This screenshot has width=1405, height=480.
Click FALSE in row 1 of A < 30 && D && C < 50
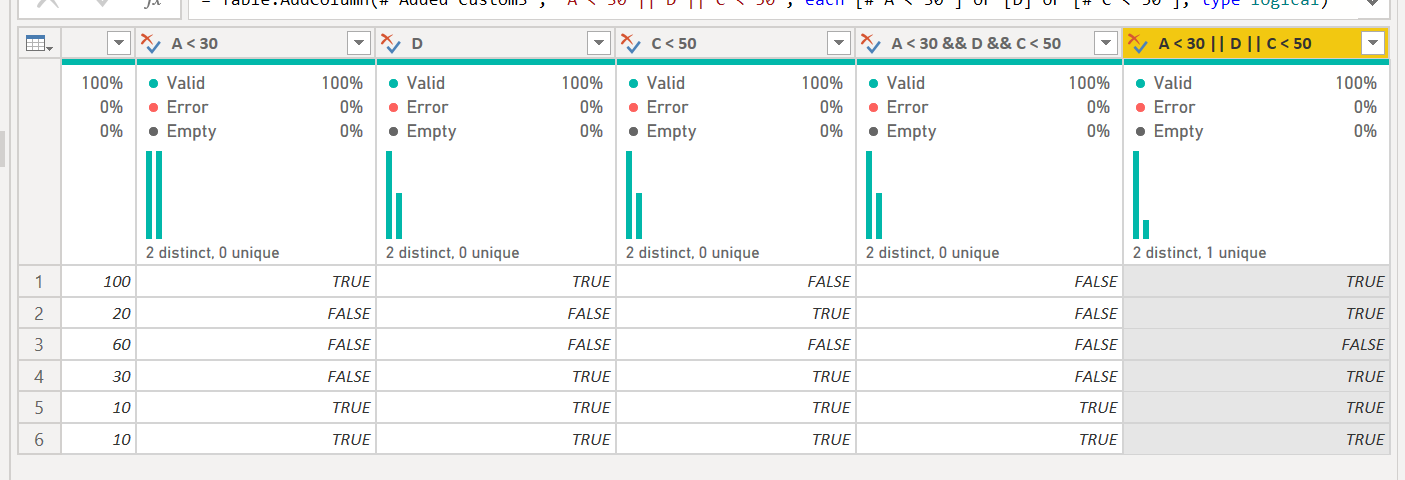coord(990,282)
